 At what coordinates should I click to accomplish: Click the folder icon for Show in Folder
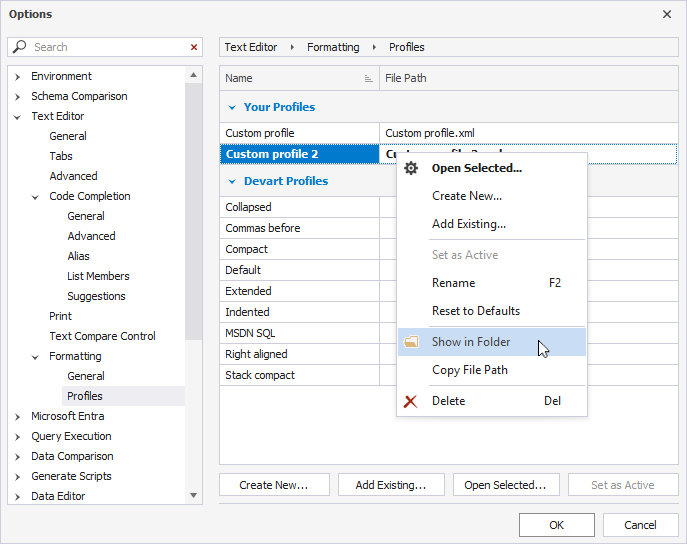pyautogui.click(x=410, y=342)
